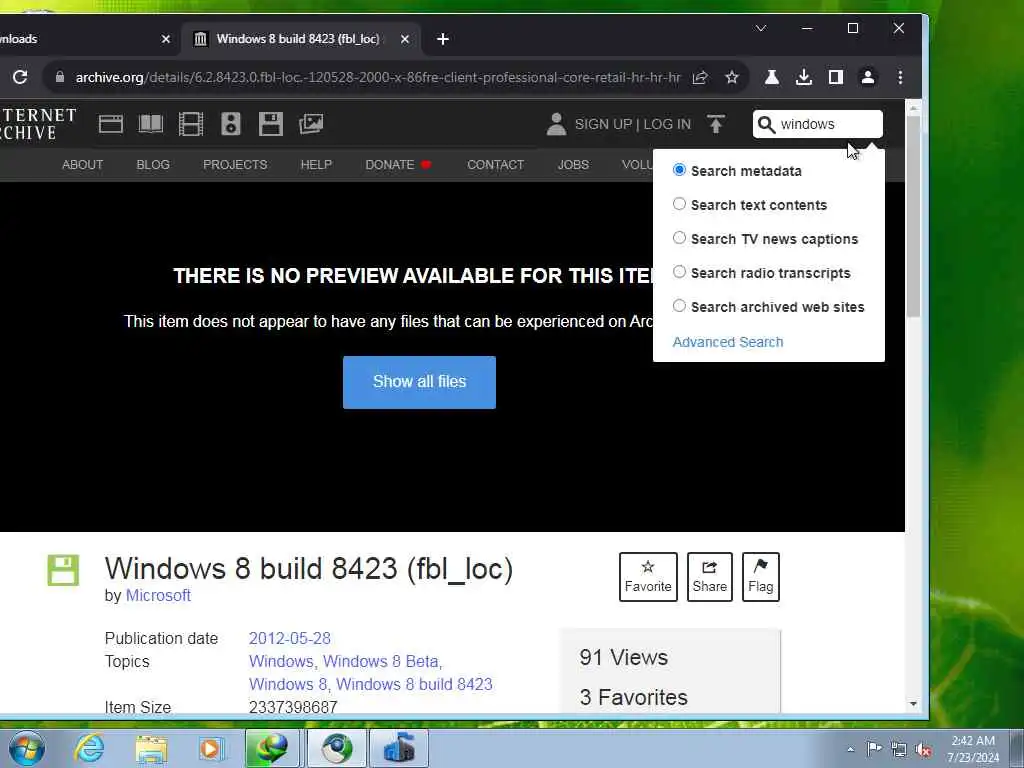Click the Action Center flag tray icon
1024x768 pixels.
click(x=874, y=748)
